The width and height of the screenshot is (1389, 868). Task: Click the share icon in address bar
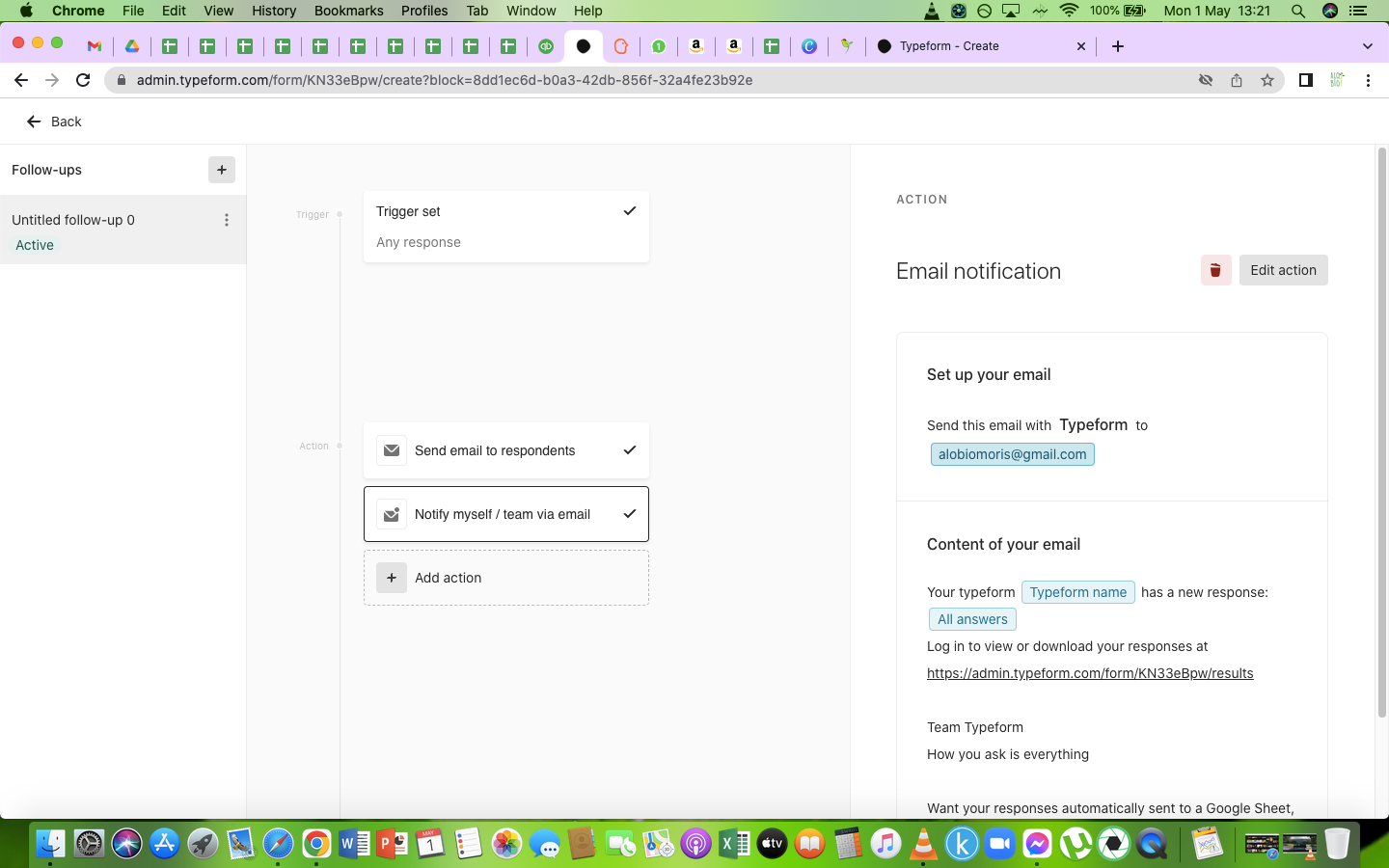[x=1237, y=80]
